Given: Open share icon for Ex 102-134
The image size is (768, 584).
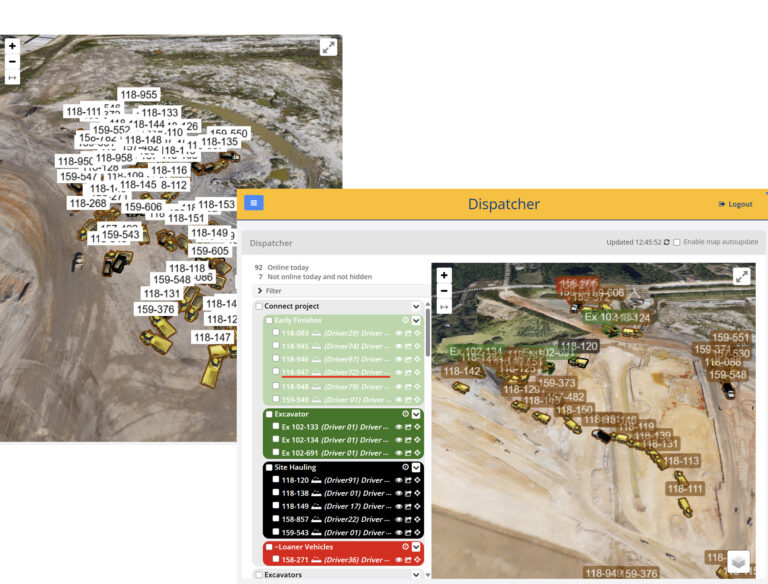Looking at the screenshot, I should click(x=408, y=440).
